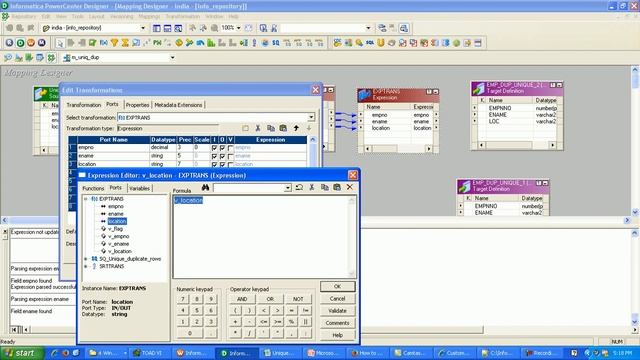The width and height of the screenshot is (640, 360).
Task: Click the green O Workflow Manager icon
Action: click(20, 42)
